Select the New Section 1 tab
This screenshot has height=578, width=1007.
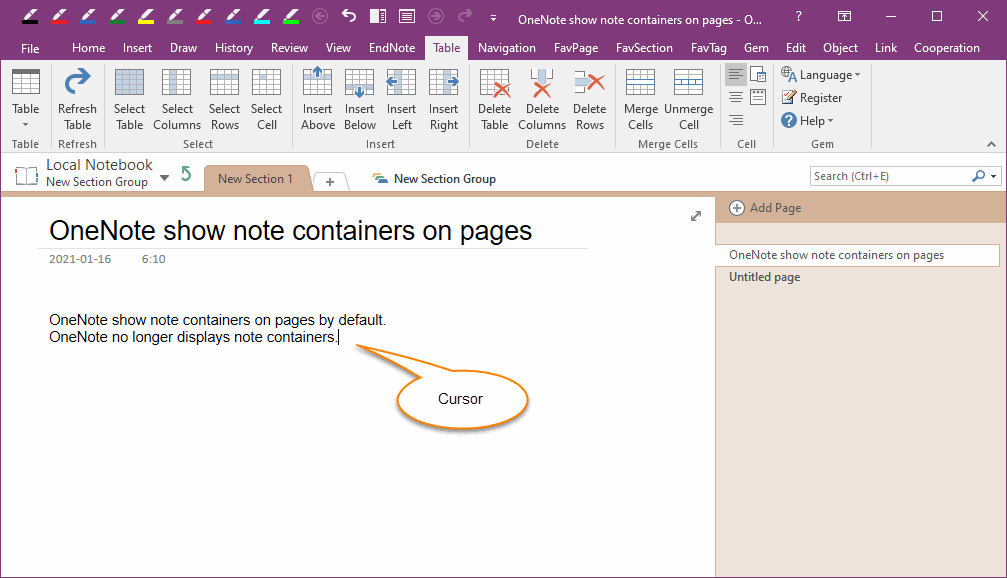click(256, 179)
